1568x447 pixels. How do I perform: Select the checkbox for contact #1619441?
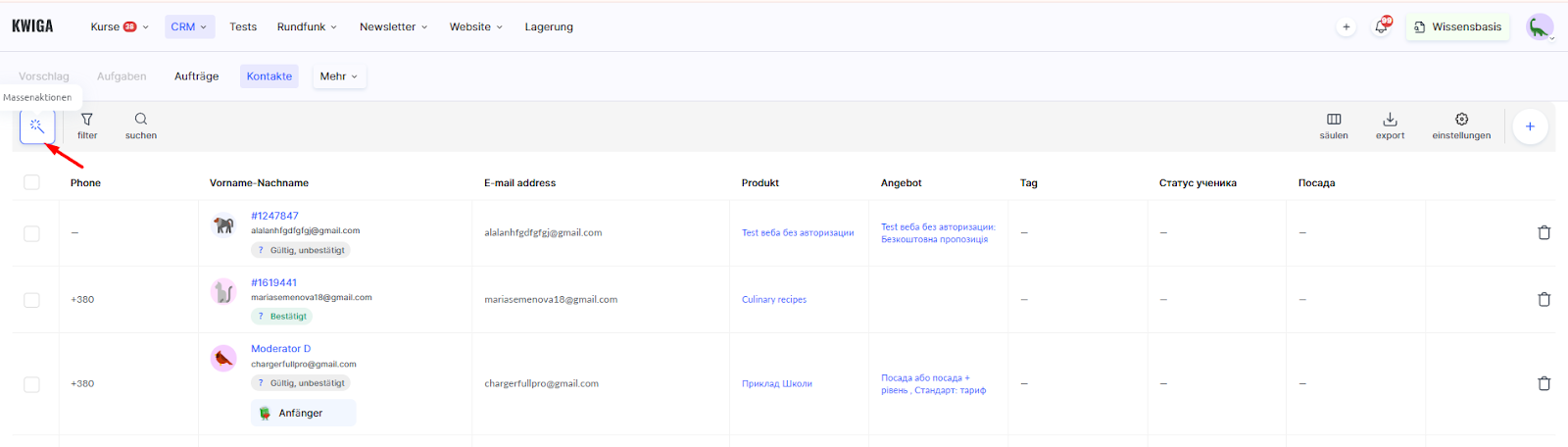[x=32, y=300]
